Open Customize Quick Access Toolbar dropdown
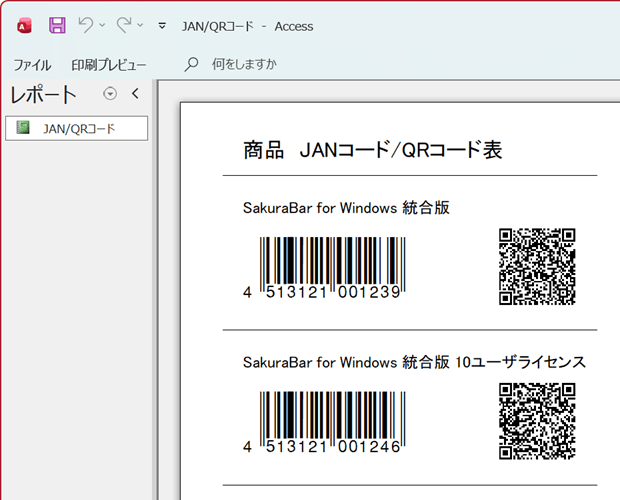The height and width of the screenshot is (500, 620). pyautogui.click(x=162, y=26)
